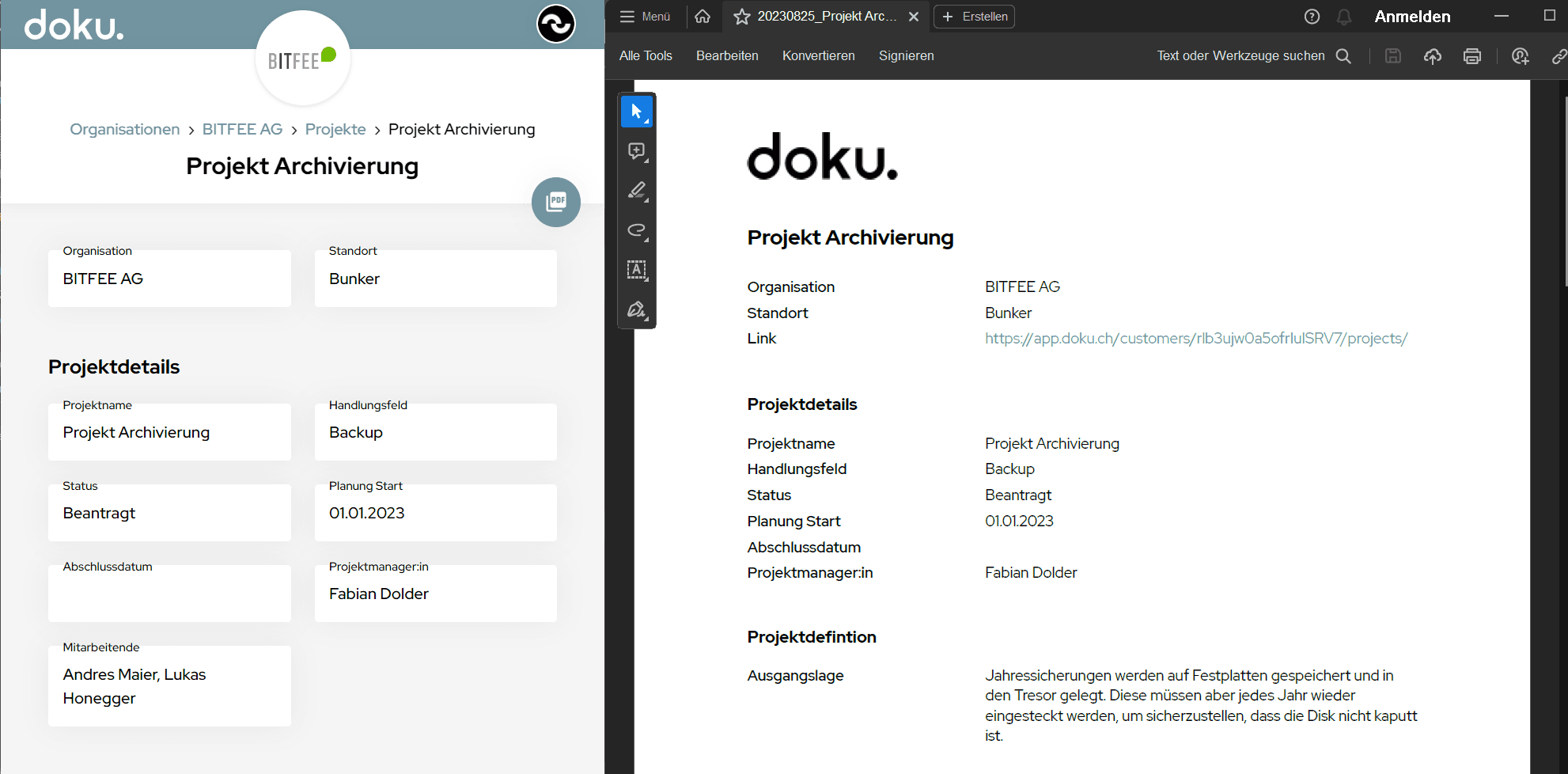Image resolution: width=1568 pixels, height=774 pixels.
Task: Select the Highlight tool in the sidebar
Action: 637,191
